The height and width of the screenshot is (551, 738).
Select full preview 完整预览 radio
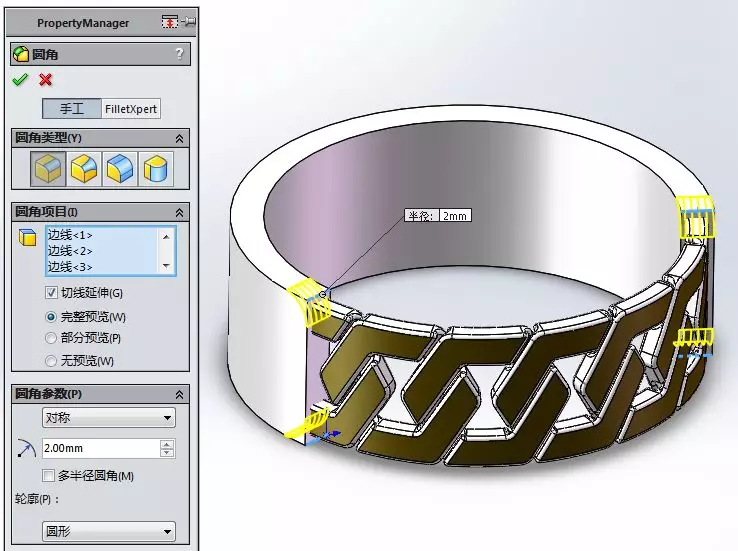(x=51, y=317)
